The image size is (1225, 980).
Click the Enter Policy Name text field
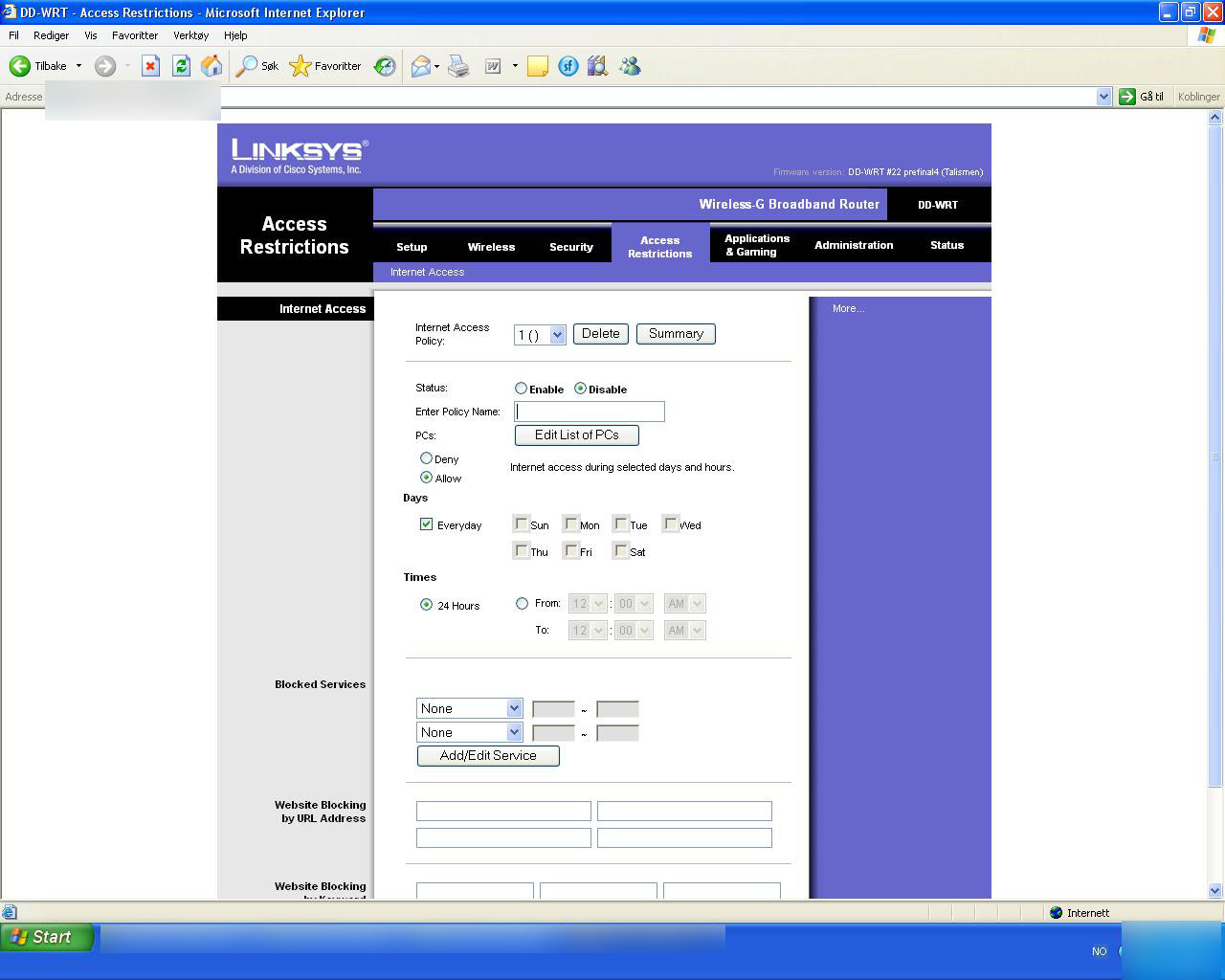(590, 412)
